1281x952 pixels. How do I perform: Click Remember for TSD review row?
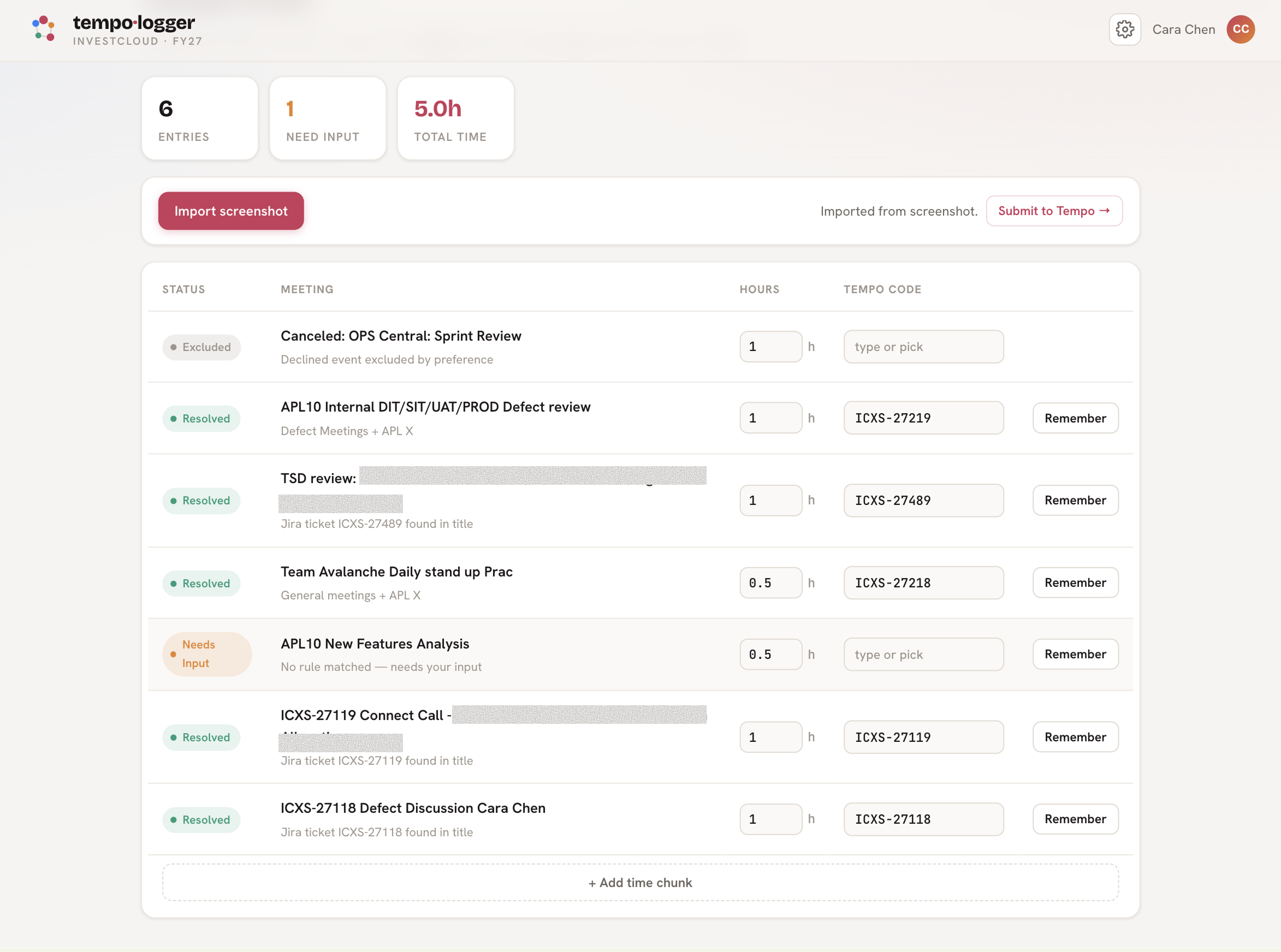coord(1075,500)
